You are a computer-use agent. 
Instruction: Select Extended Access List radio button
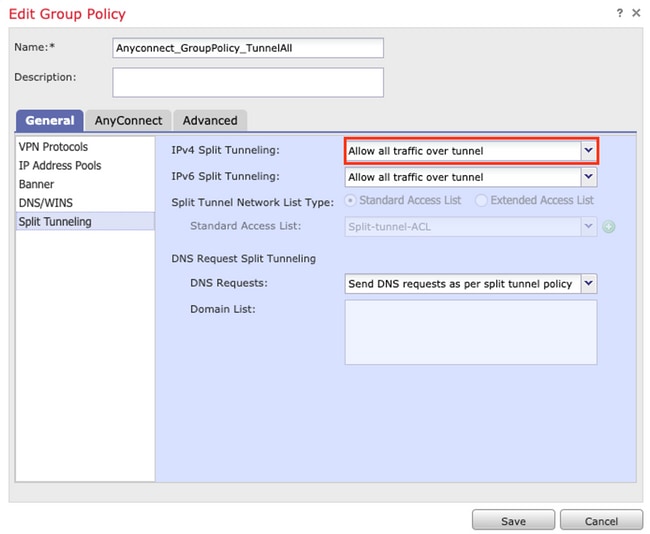point(481,201)
